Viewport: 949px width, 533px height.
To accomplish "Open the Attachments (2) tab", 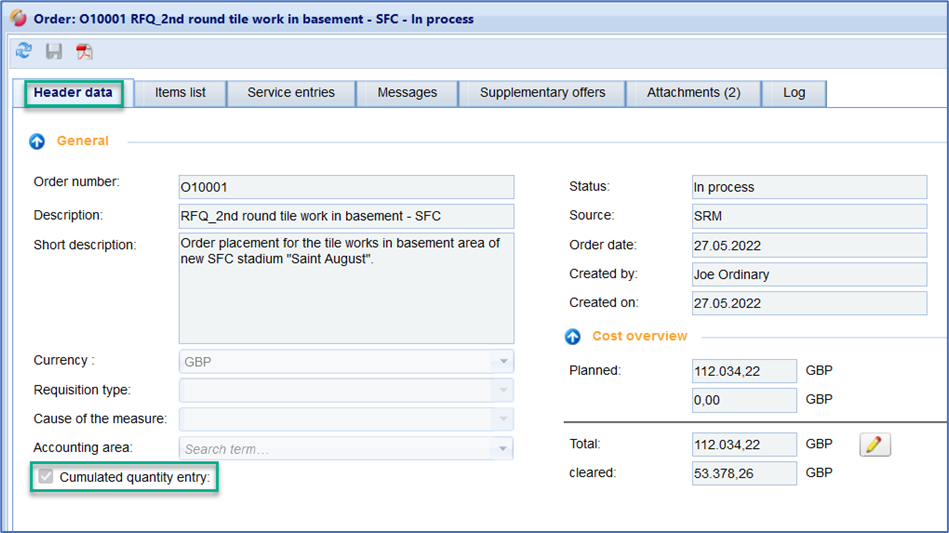I will tap(693, 93).
